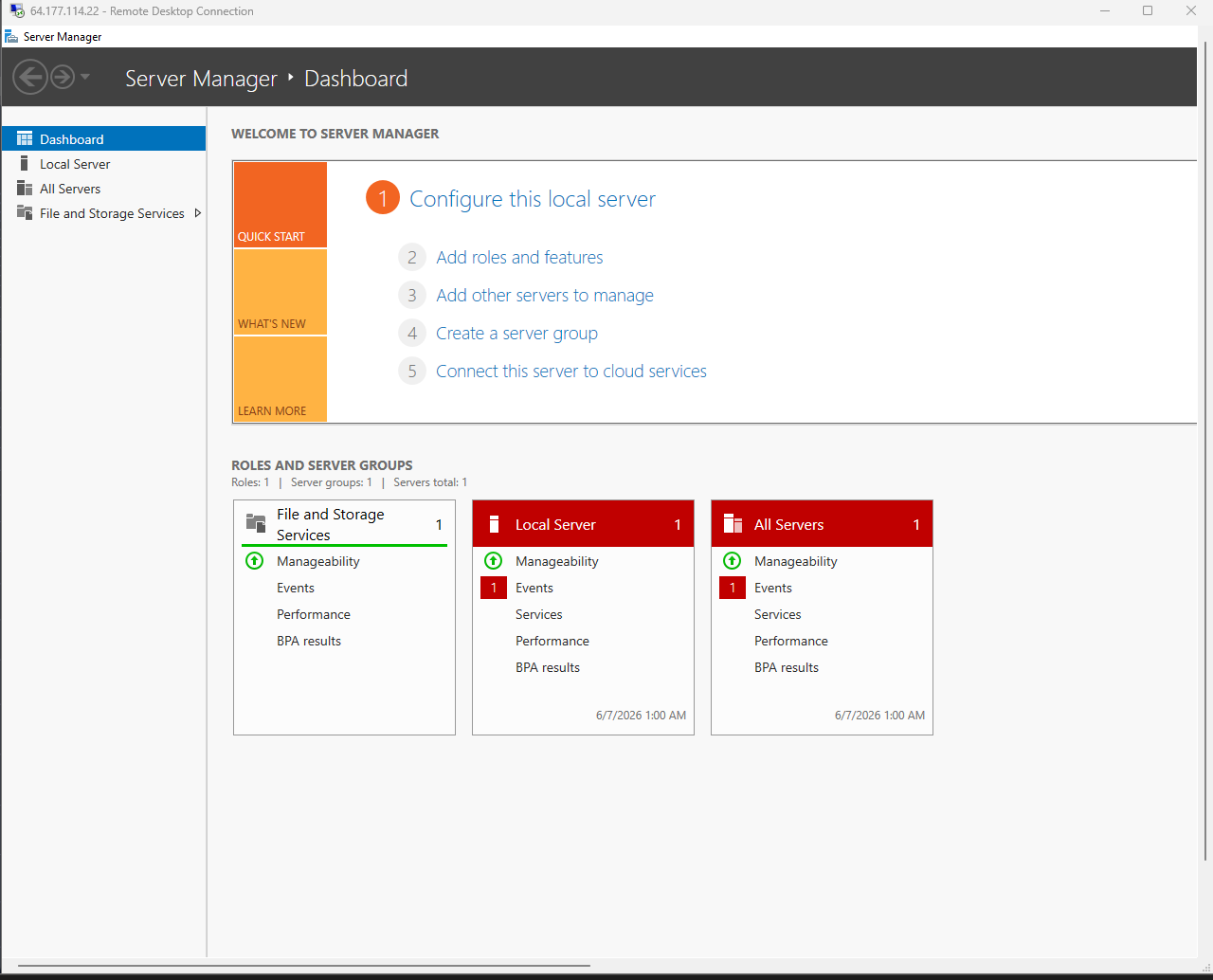Click the step 3 number circle
This screenshot has height=980, width=1213.
coord(412,295)
